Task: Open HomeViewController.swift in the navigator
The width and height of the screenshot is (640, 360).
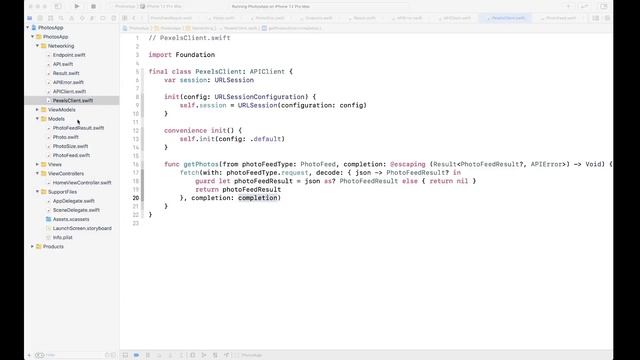Action: click(x=82, y=182)
